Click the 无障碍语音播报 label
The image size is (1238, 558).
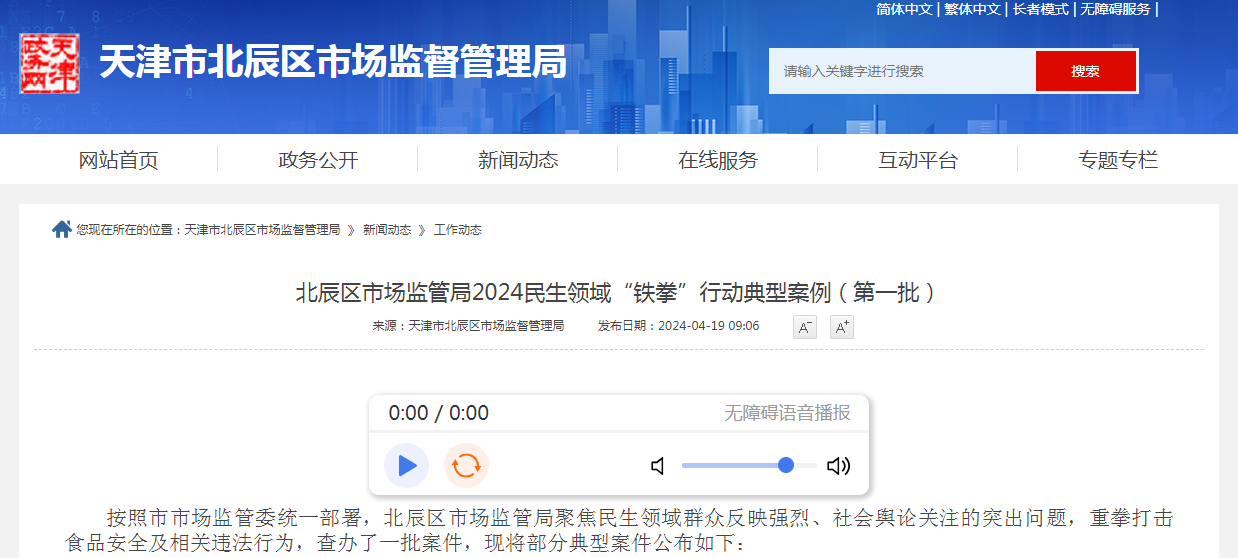788,413
